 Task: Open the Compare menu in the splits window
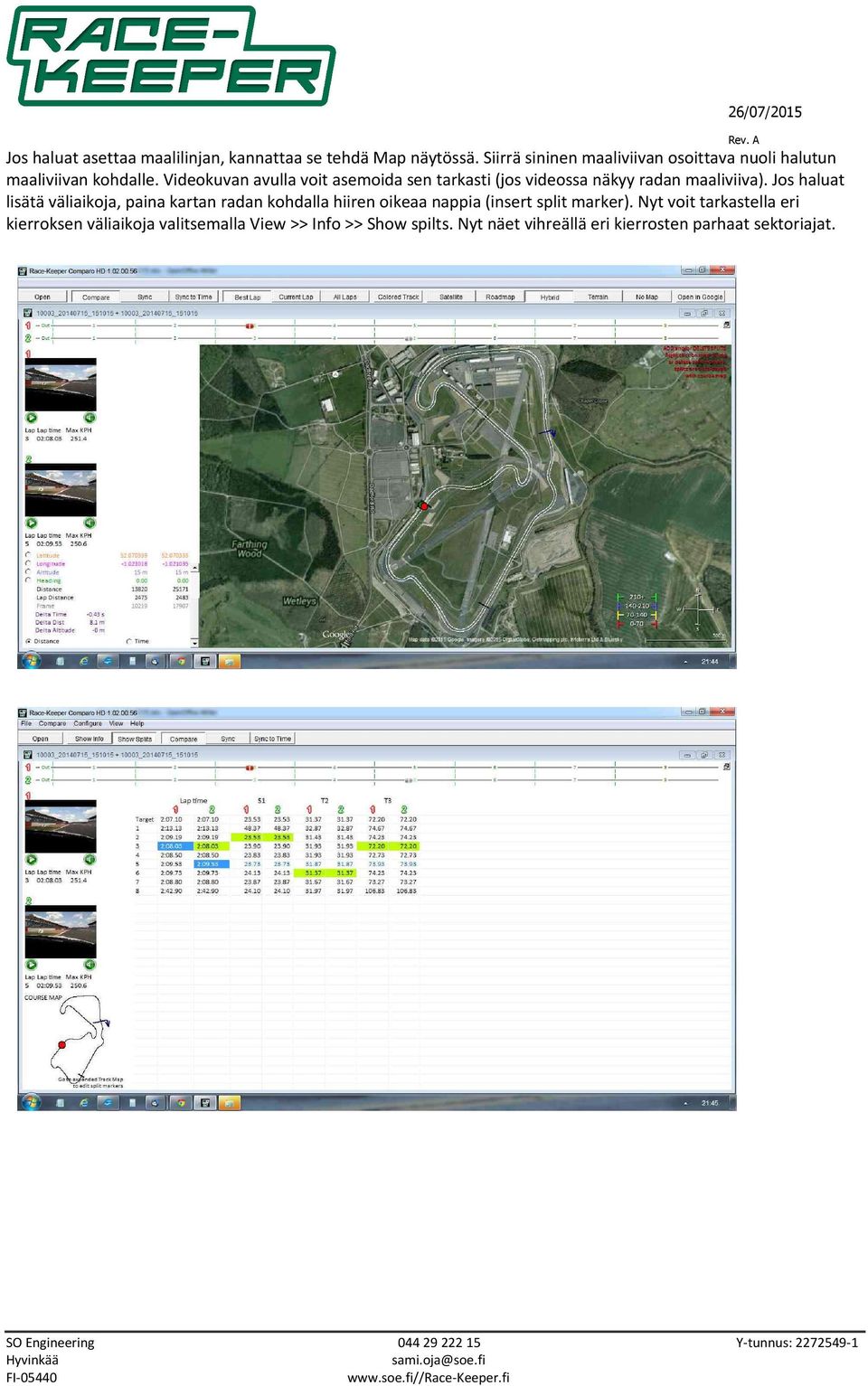click(52, 723)
